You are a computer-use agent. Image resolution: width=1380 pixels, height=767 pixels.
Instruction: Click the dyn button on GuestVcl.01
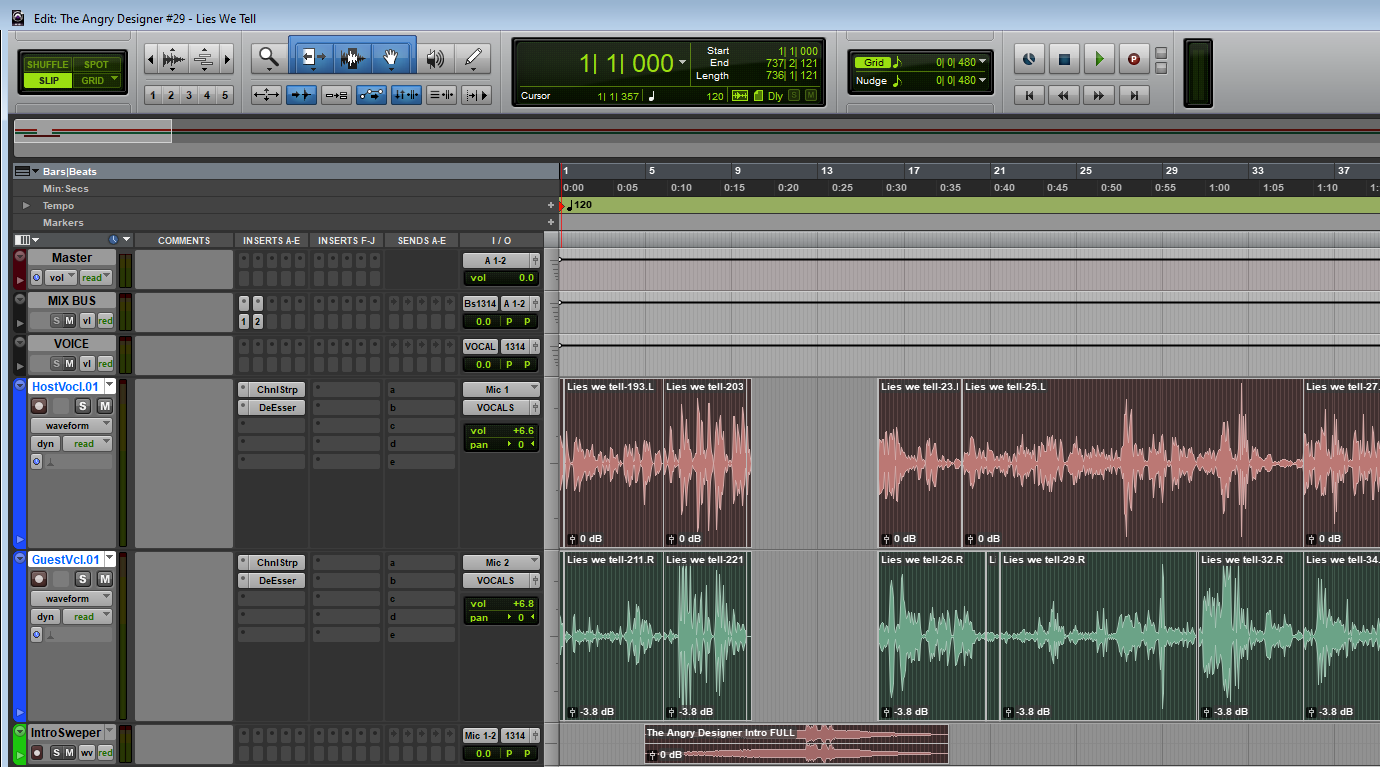[x=46, y=617]
